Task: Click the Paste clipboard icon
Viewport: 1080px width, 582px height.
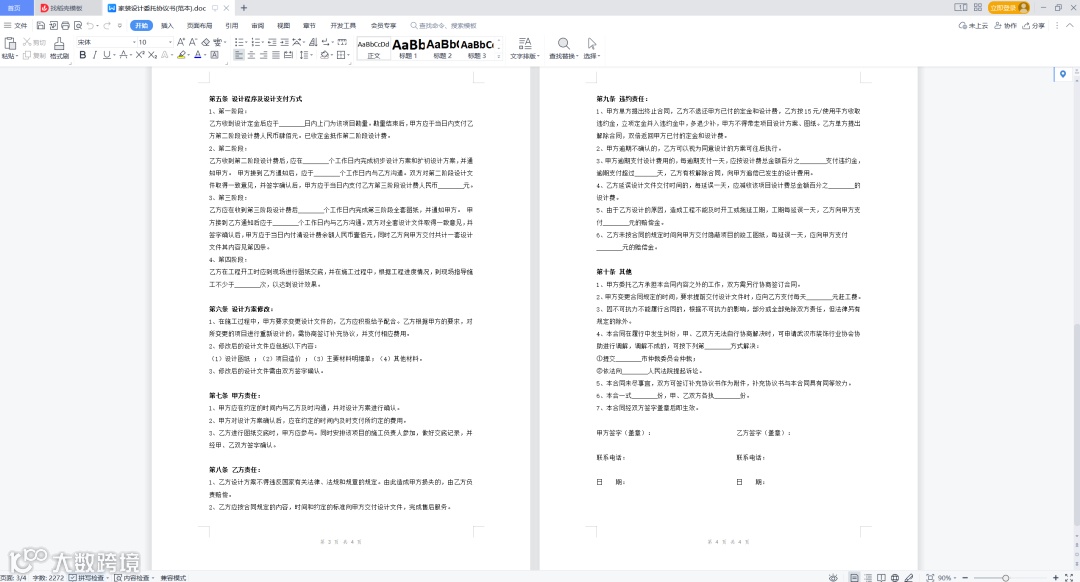Action: click(10, 44)
